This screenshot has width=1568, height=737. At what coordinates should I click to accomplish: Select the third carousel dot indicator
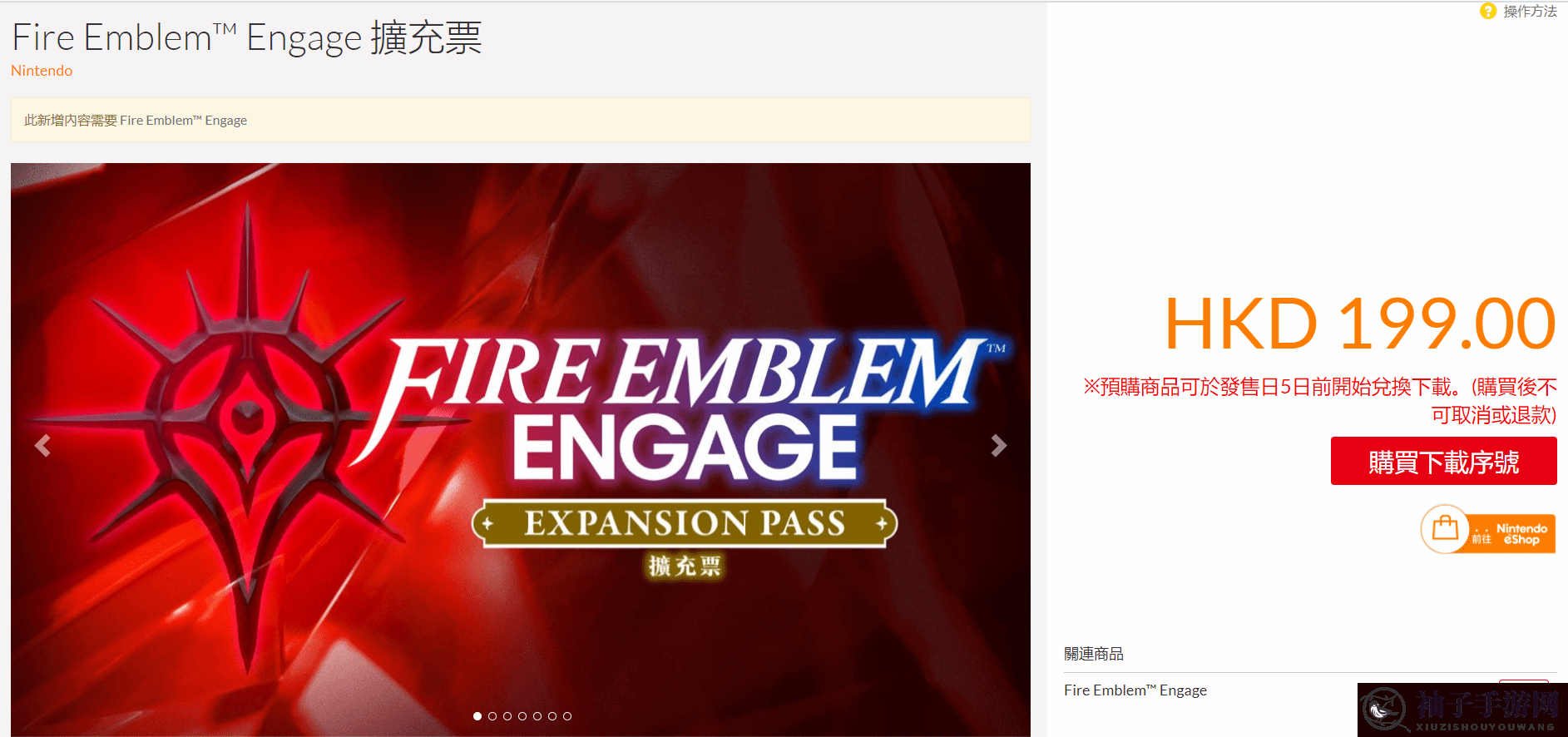click(507, 715)
